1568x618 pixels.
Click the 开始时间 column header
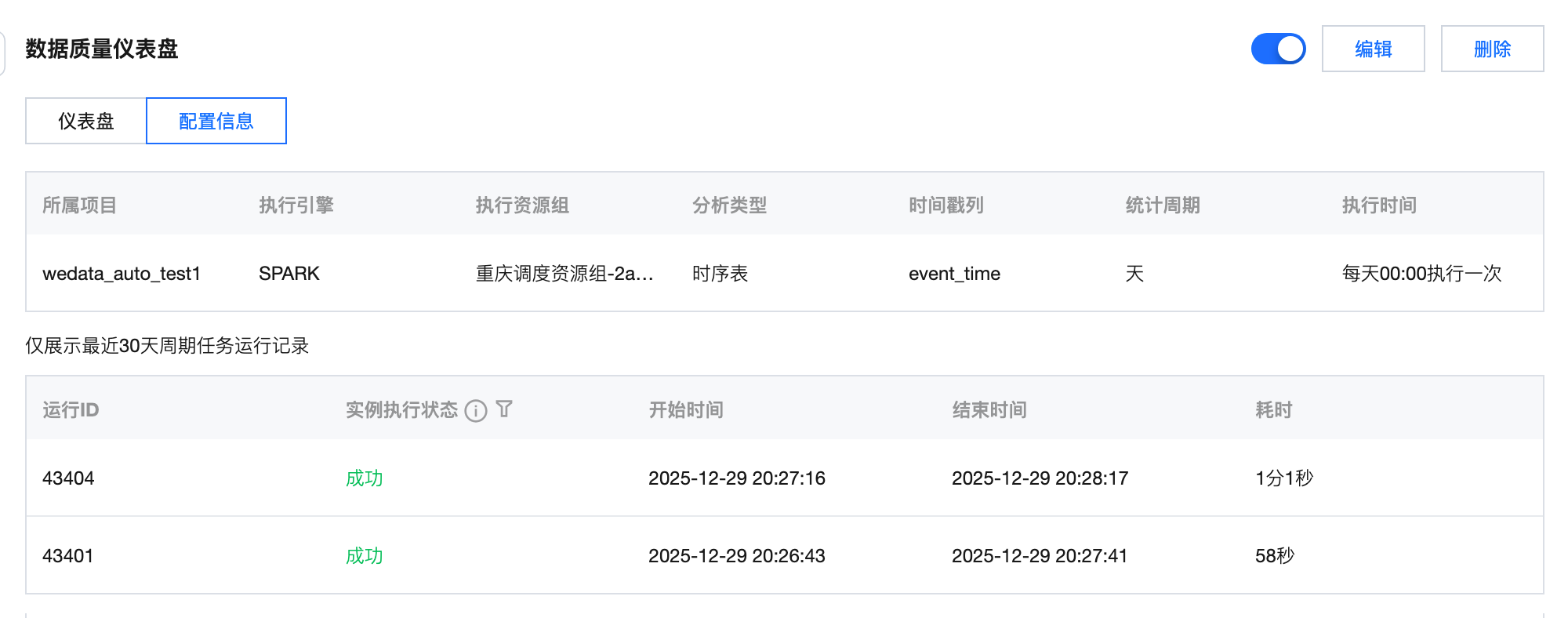(x=686, y=410)
